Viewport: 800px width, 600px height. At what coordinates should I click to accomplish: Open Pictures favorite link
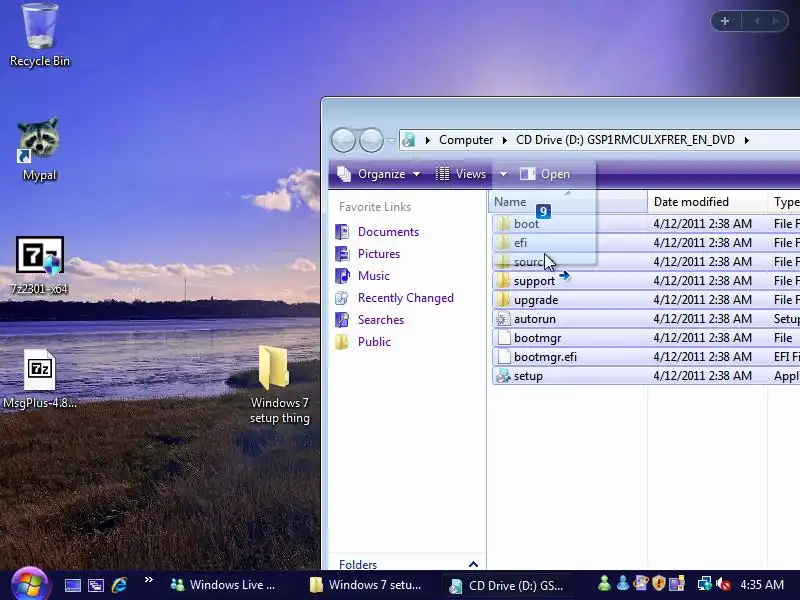(379, 254)
